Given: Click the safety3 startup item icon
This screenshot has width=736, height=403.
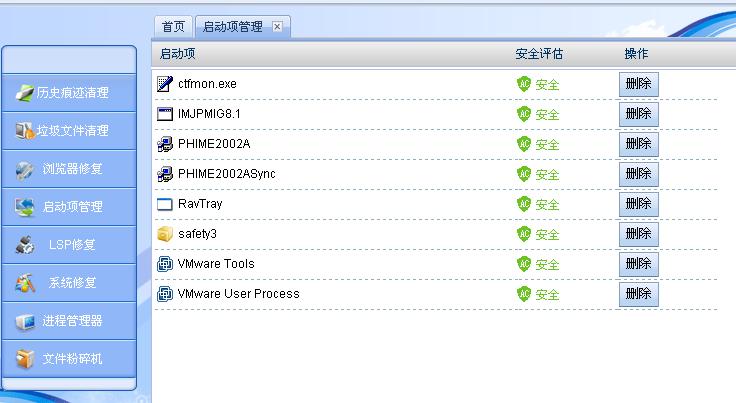Looking at the screenshot, I should (165, 234).
